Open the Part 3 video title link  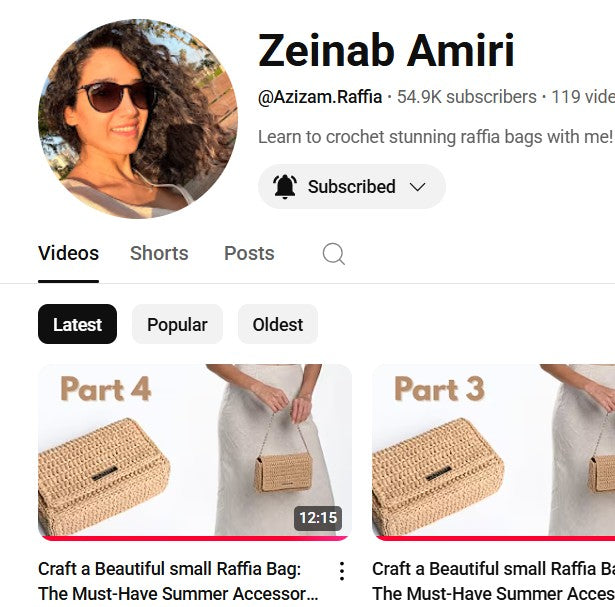(x=493, y=581)
